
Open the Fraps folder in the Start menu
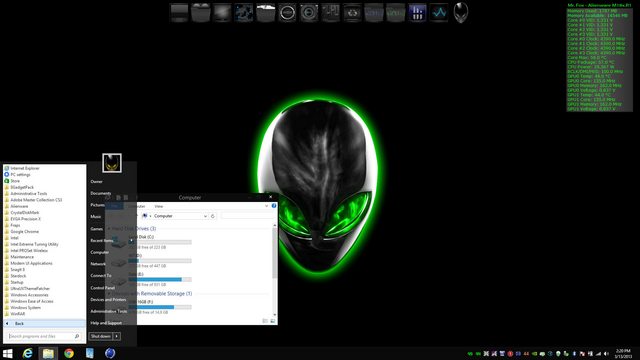point(15,225)
